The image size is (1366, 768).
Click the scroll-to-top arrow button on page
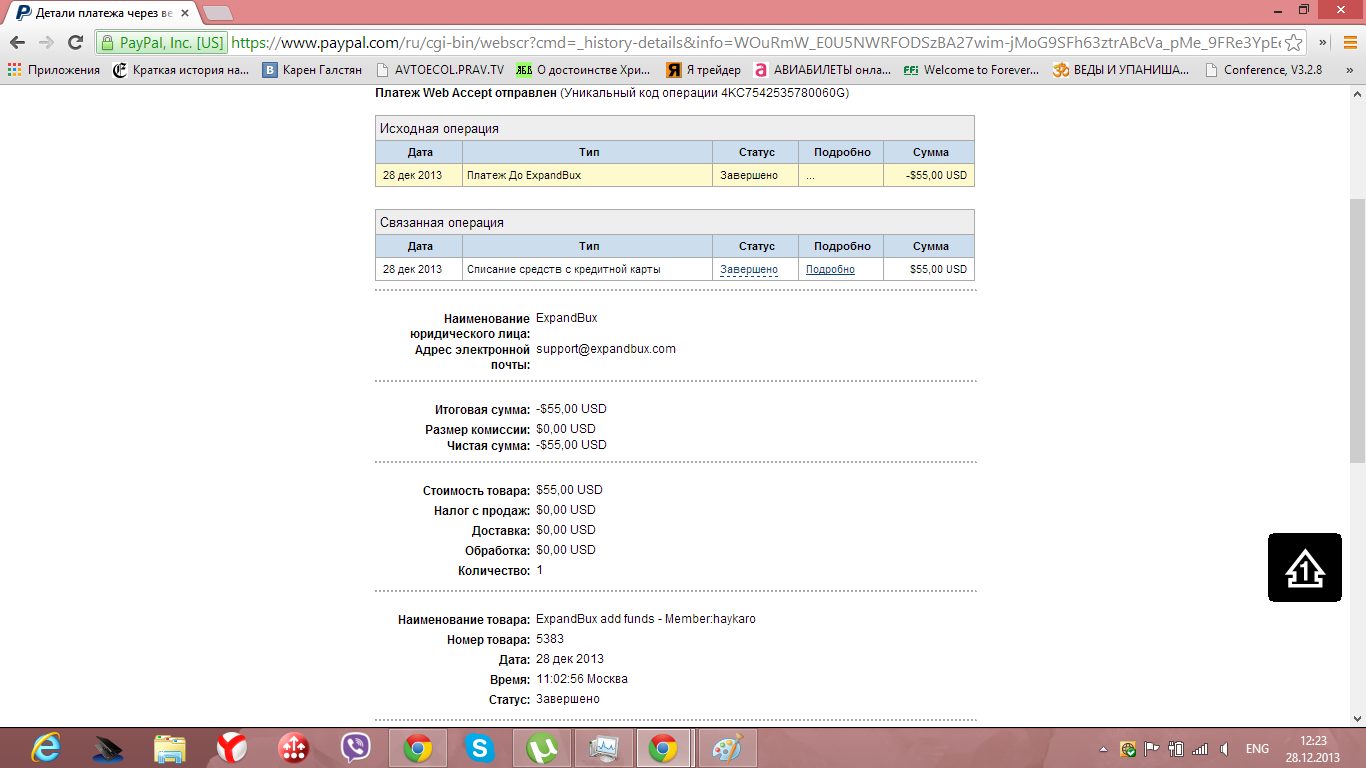click(x=1305, y=567)
